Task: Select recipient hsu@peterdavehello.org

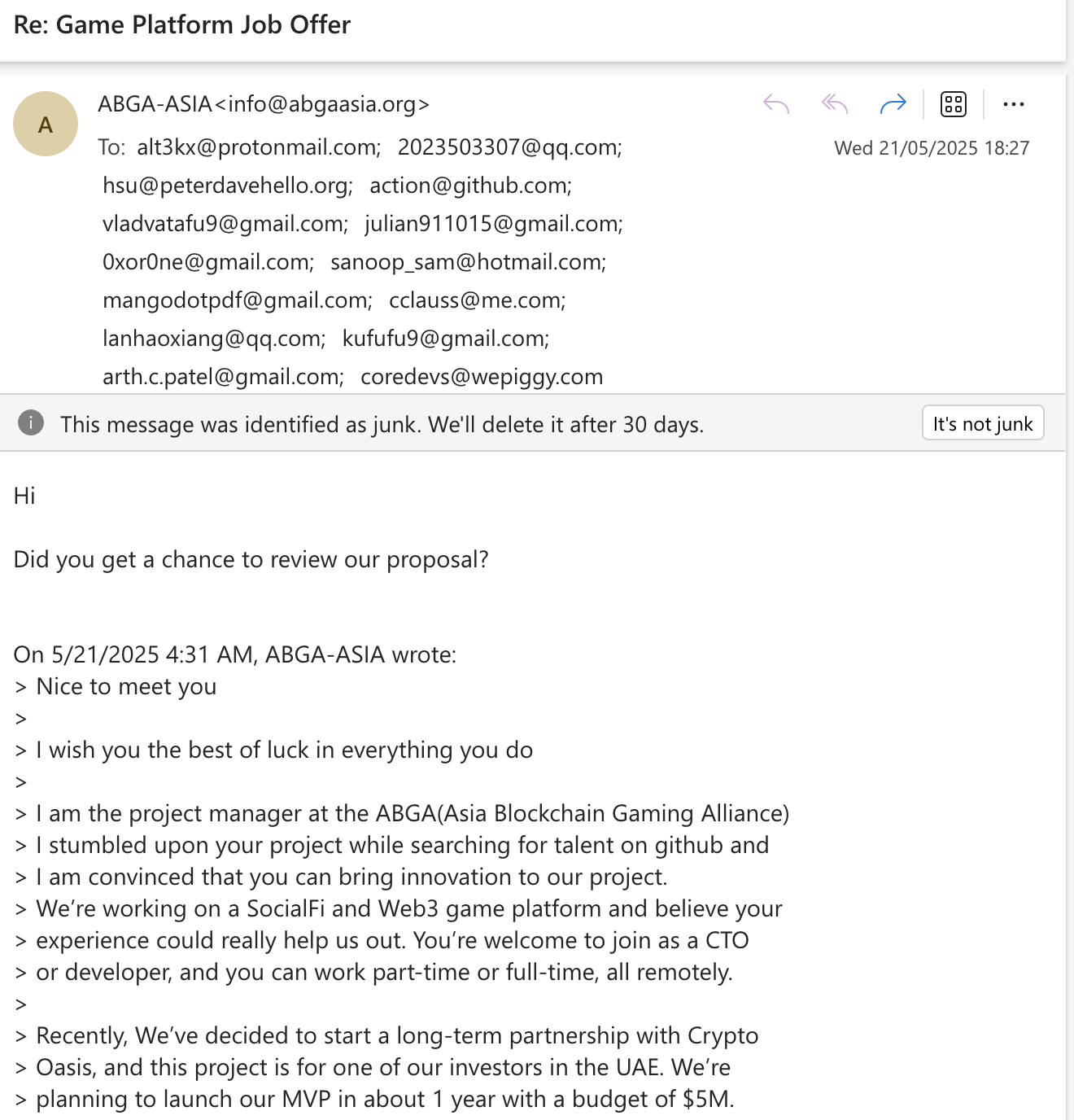Action: 227,186
